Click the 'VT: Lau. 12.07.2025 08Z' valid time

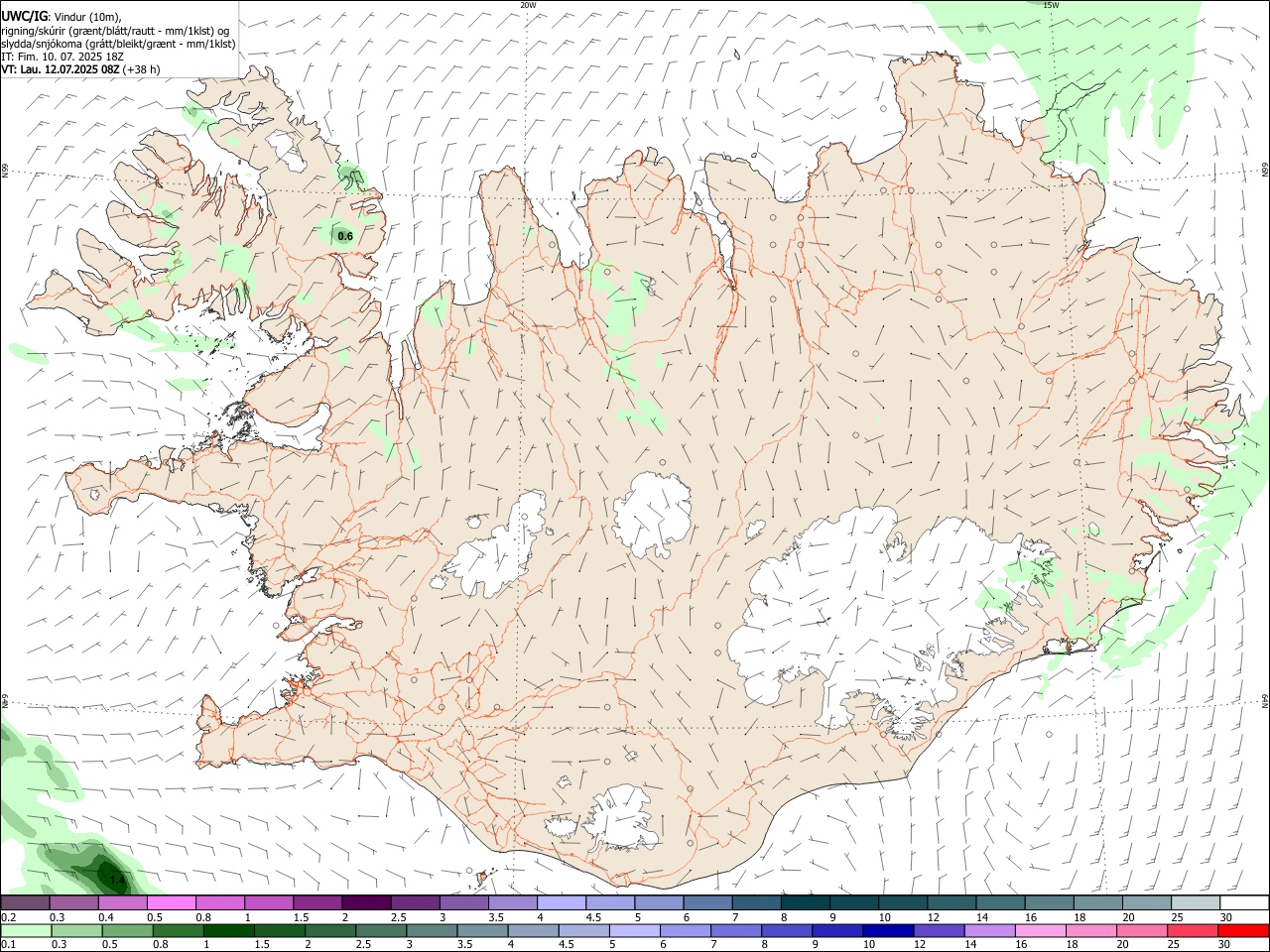pos(61,69)
